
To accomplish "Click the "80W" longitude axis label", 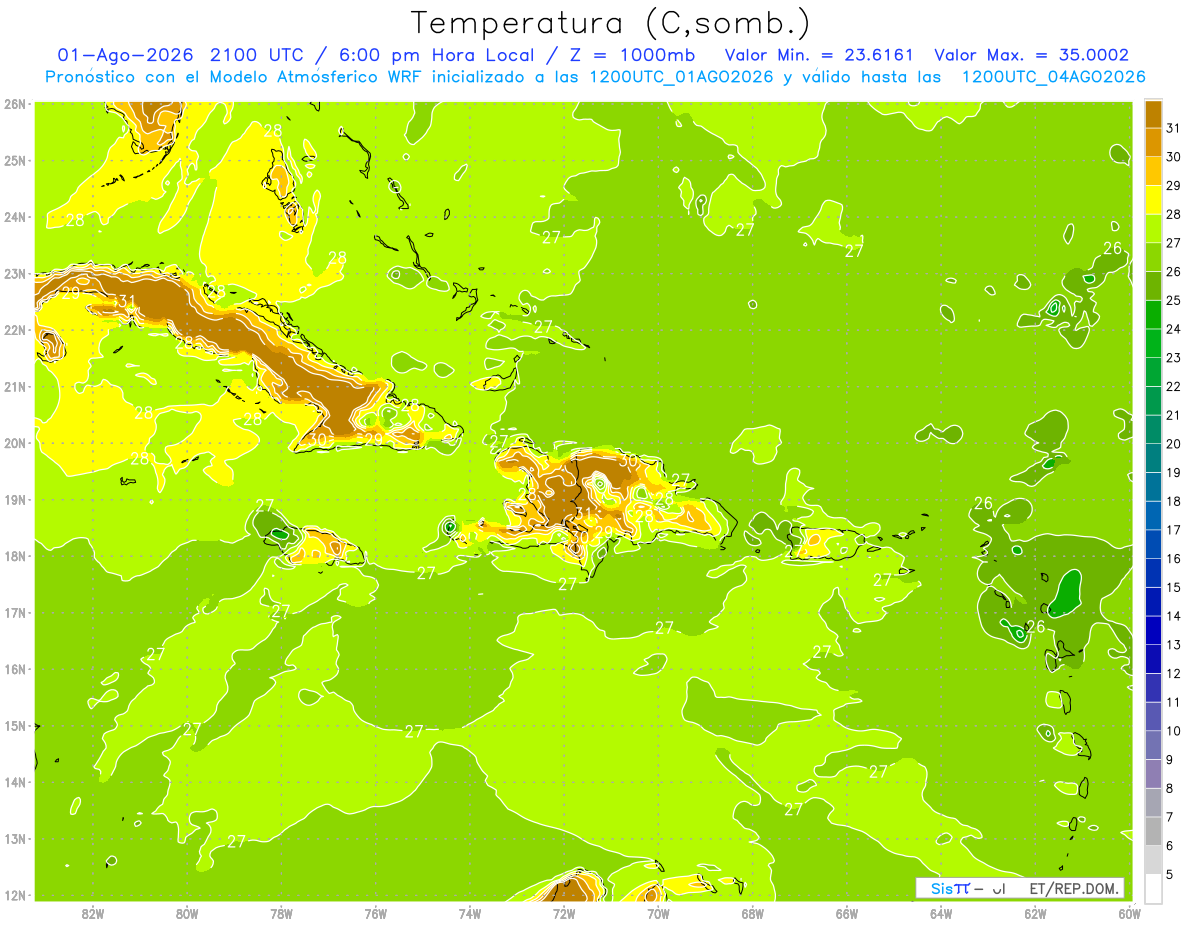I will 186,913.
